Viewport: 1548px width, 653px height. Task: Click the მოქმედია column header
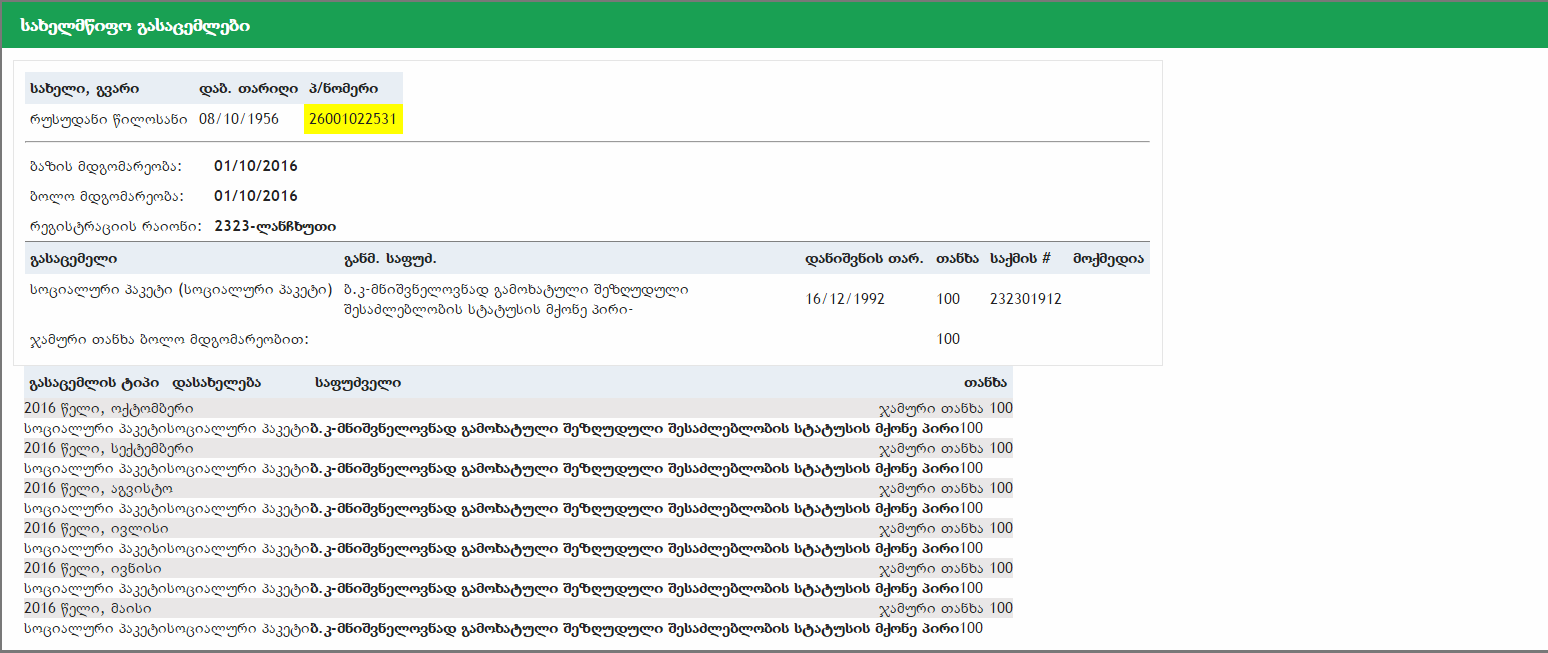coord(1108,258)
